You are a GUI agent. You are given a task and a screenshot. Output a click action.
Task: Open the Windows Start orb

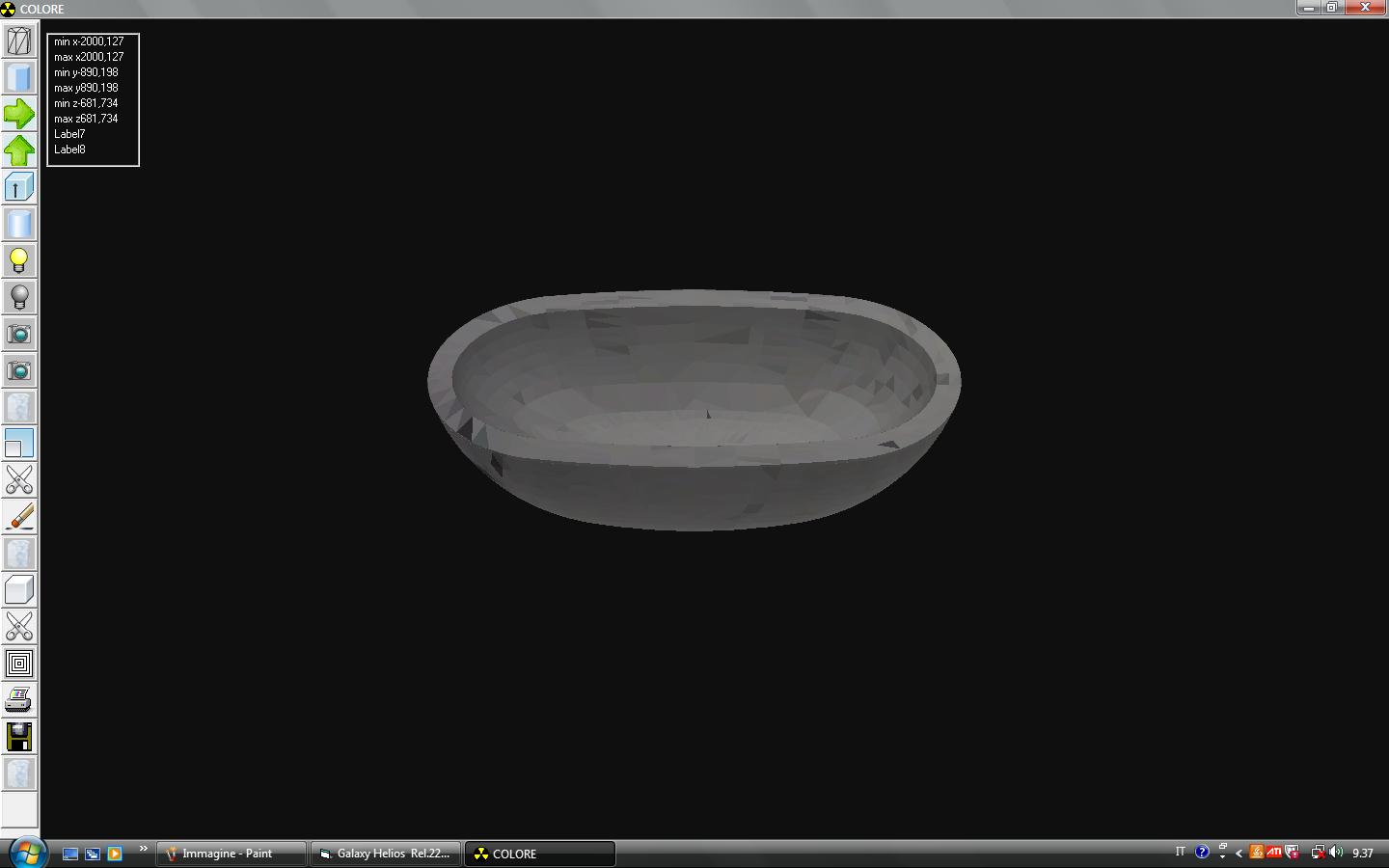point(27,853)
